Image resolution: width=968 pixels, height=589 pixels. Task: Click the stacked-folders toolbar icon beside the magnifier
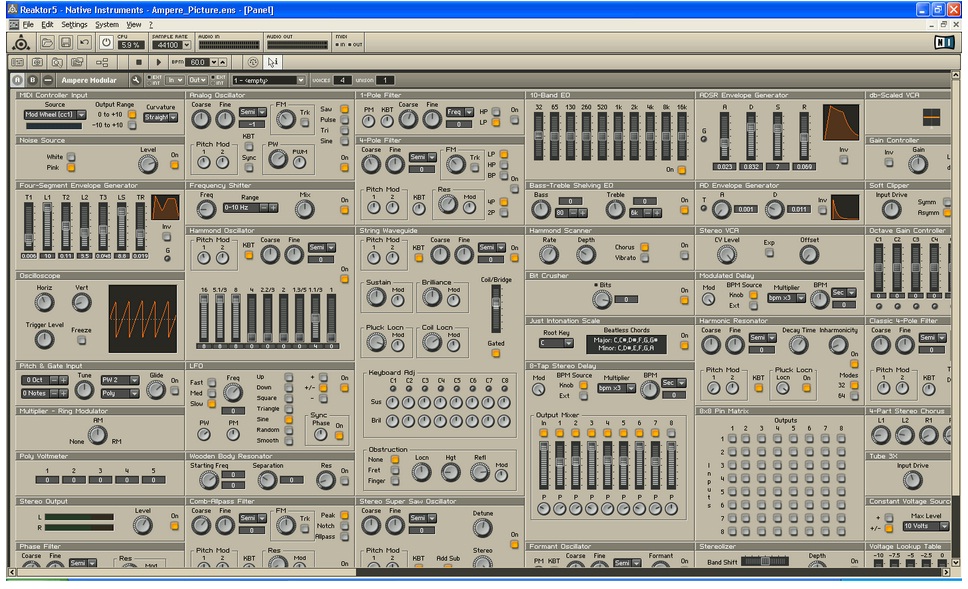point(77,62)
